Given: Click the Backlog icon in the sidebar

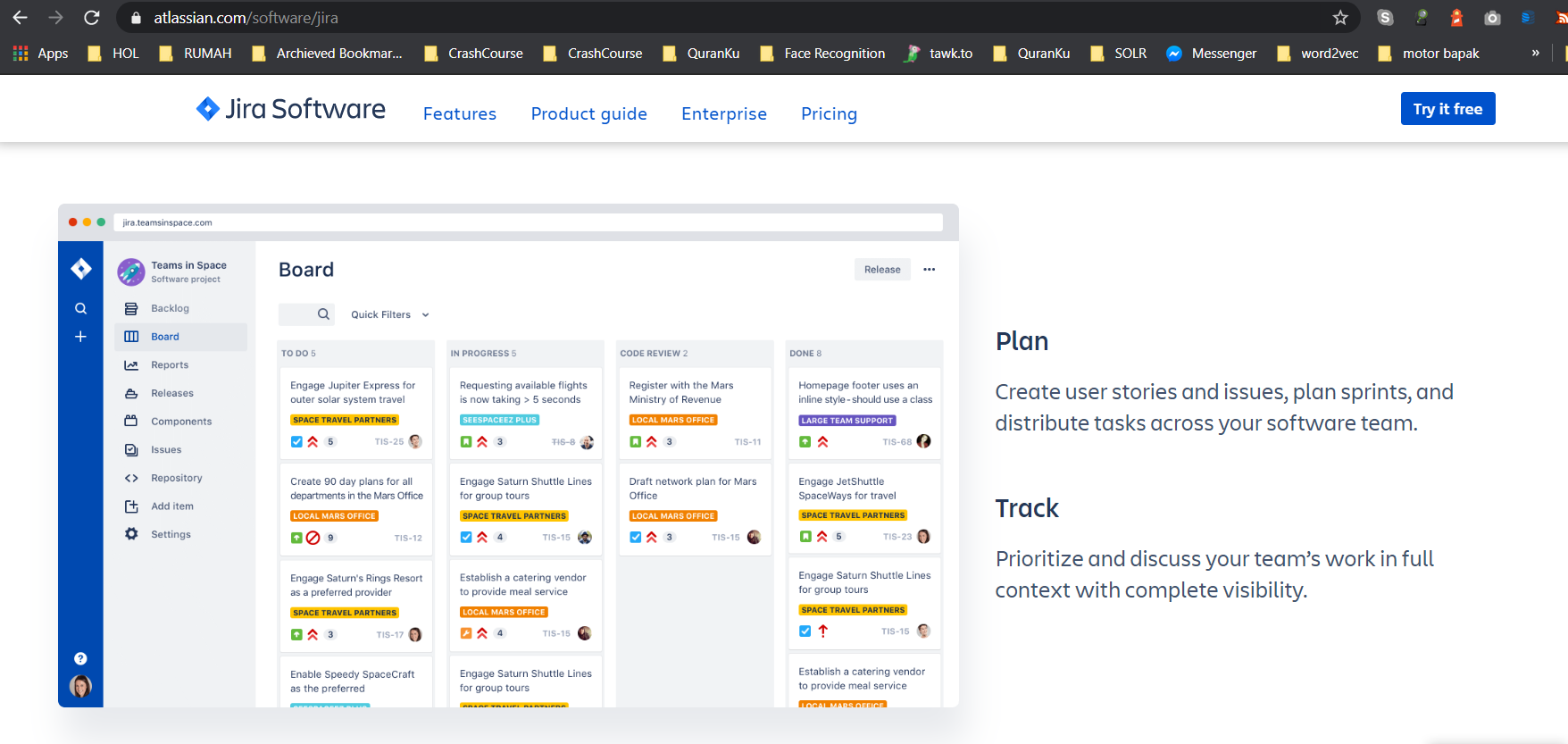Looking at the screenshot, I should (x=131, y=309).
